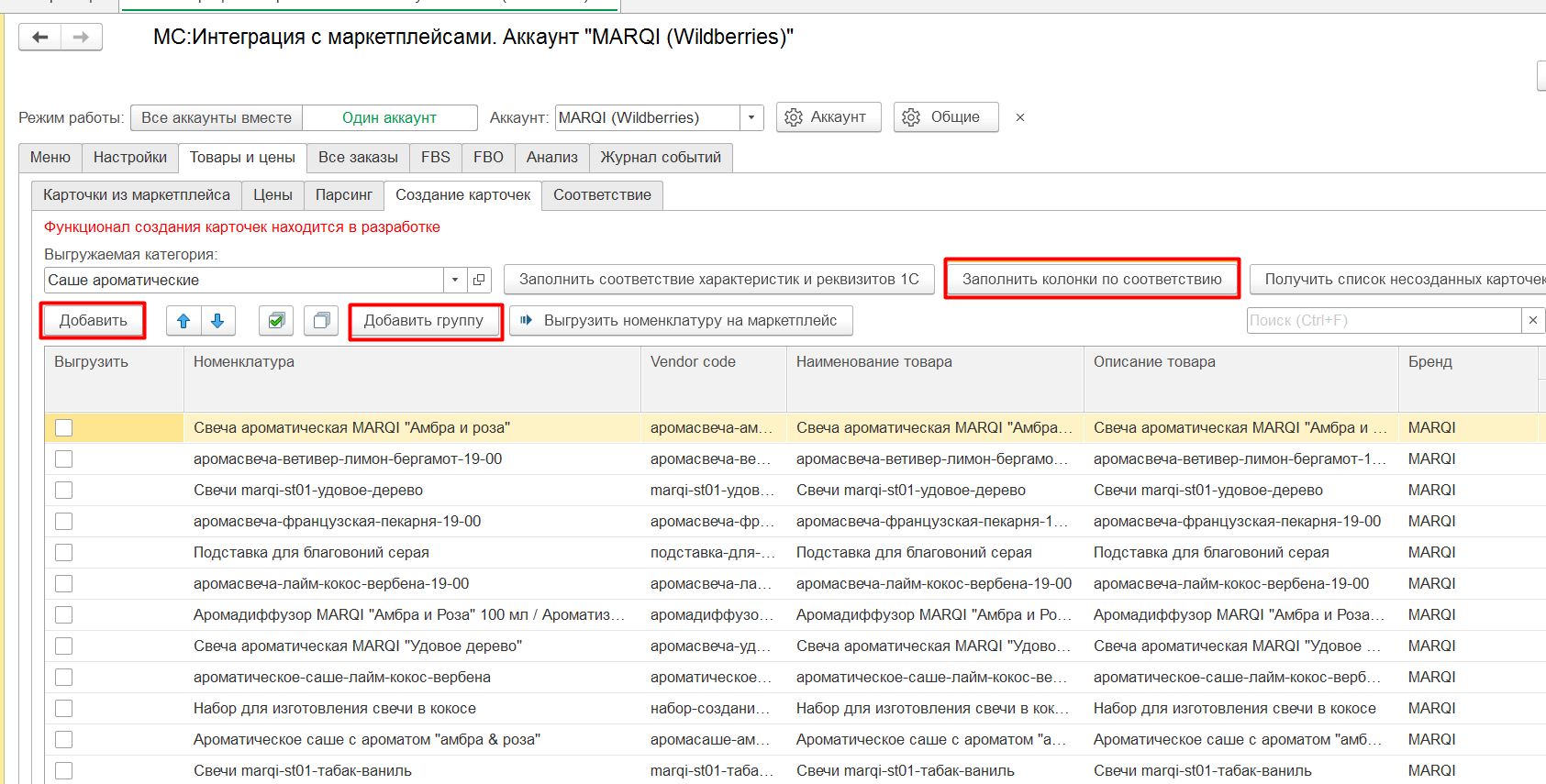Click Выгрузить номенклатуру на маркетплейс
This screenshot has width=1546, height=784.
click(x=681, y=321)
